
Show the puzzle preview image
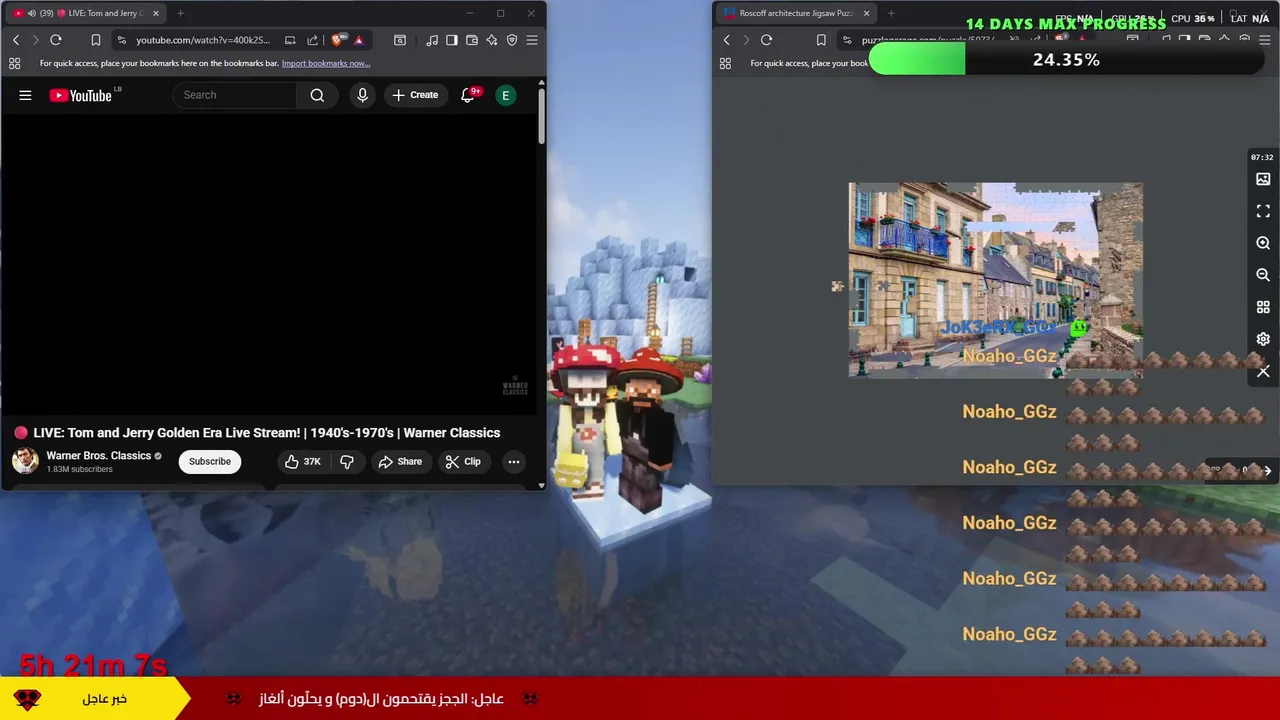[x=1263, y=179]
